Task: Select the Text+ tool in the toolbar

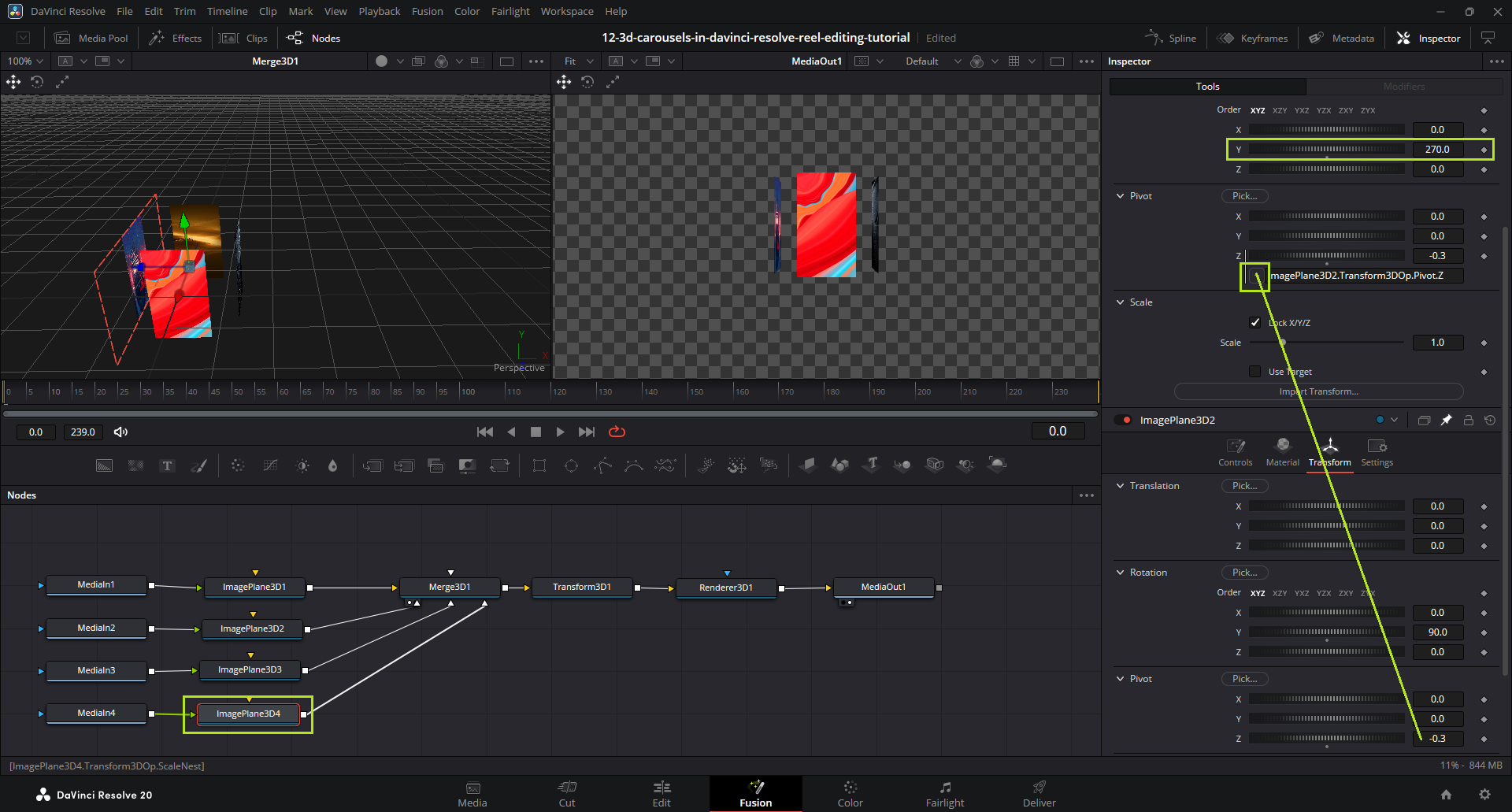Action: (x=167, y=465)
